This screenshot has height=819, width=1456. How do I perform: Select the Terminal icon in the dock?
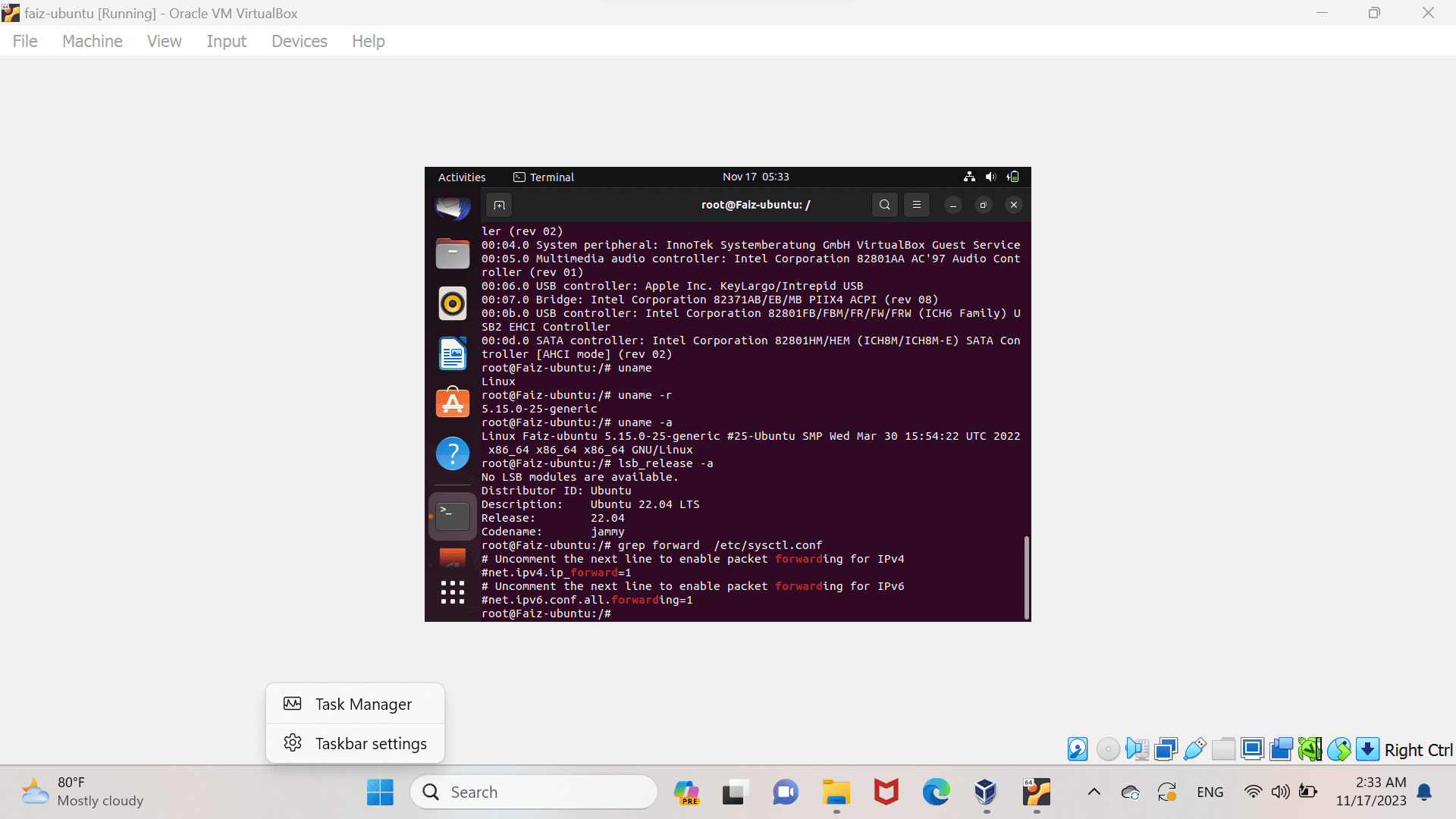click(453, 516)
